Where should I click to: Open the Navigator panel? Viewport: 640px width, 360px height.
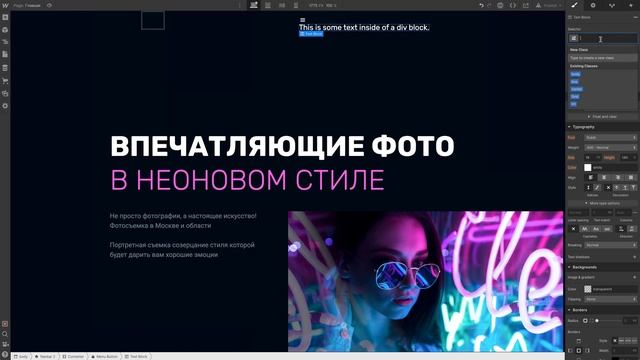(5, 42)
